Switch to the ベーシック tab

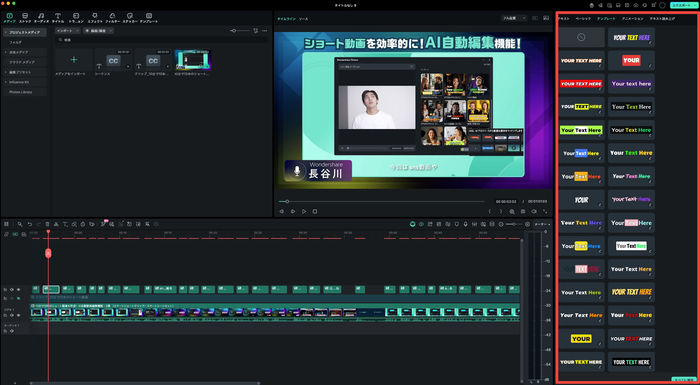(x=583, y=19)
